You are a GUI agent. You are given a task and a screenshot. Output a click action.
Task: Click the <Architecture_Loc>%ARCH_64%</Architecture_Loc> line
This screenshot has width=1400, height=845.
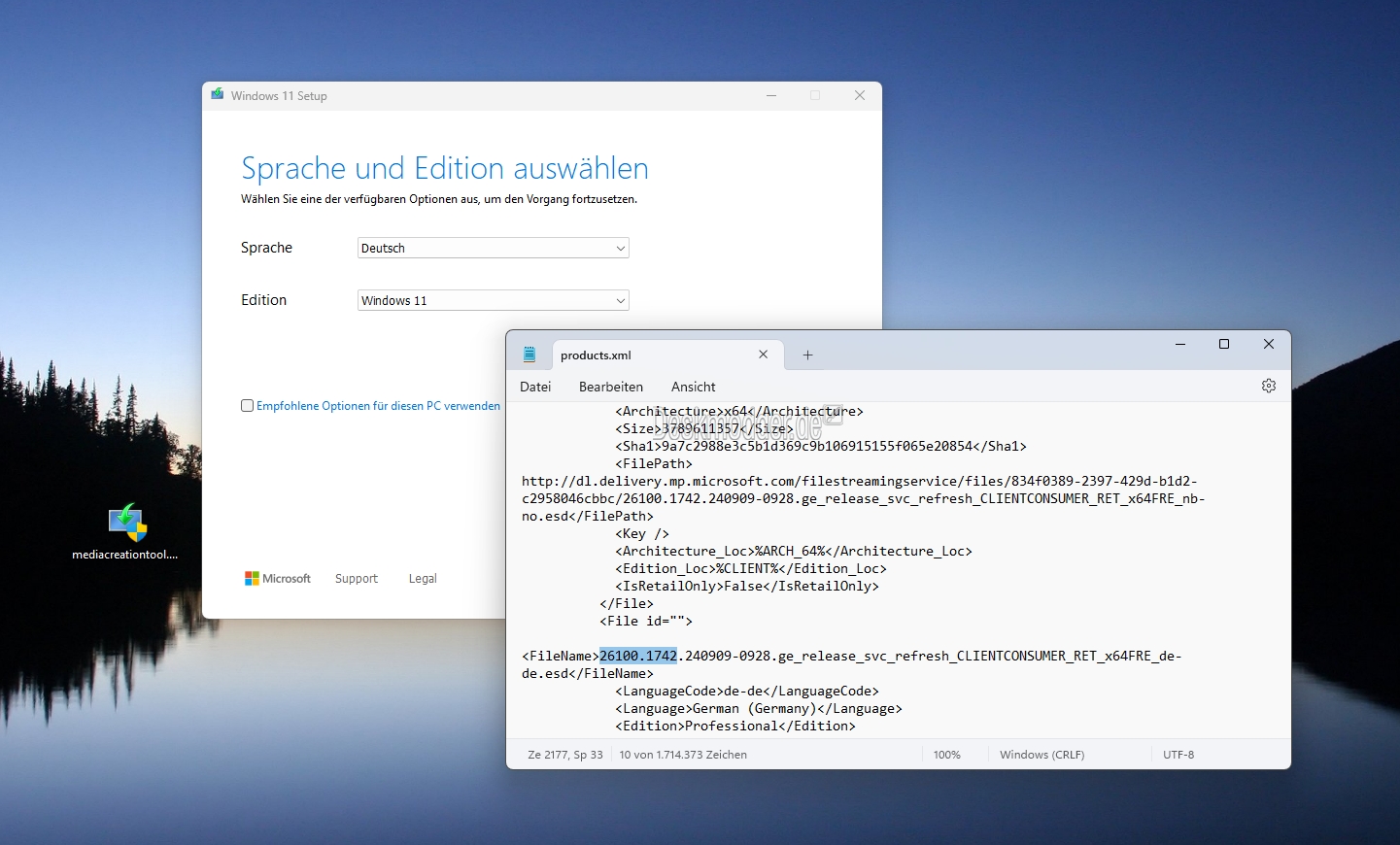(794, 551)
